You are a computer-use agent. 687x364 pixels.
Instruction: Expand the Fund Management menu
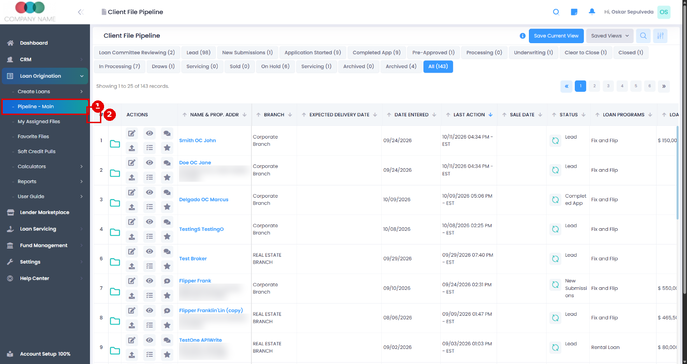click(45, 246)
